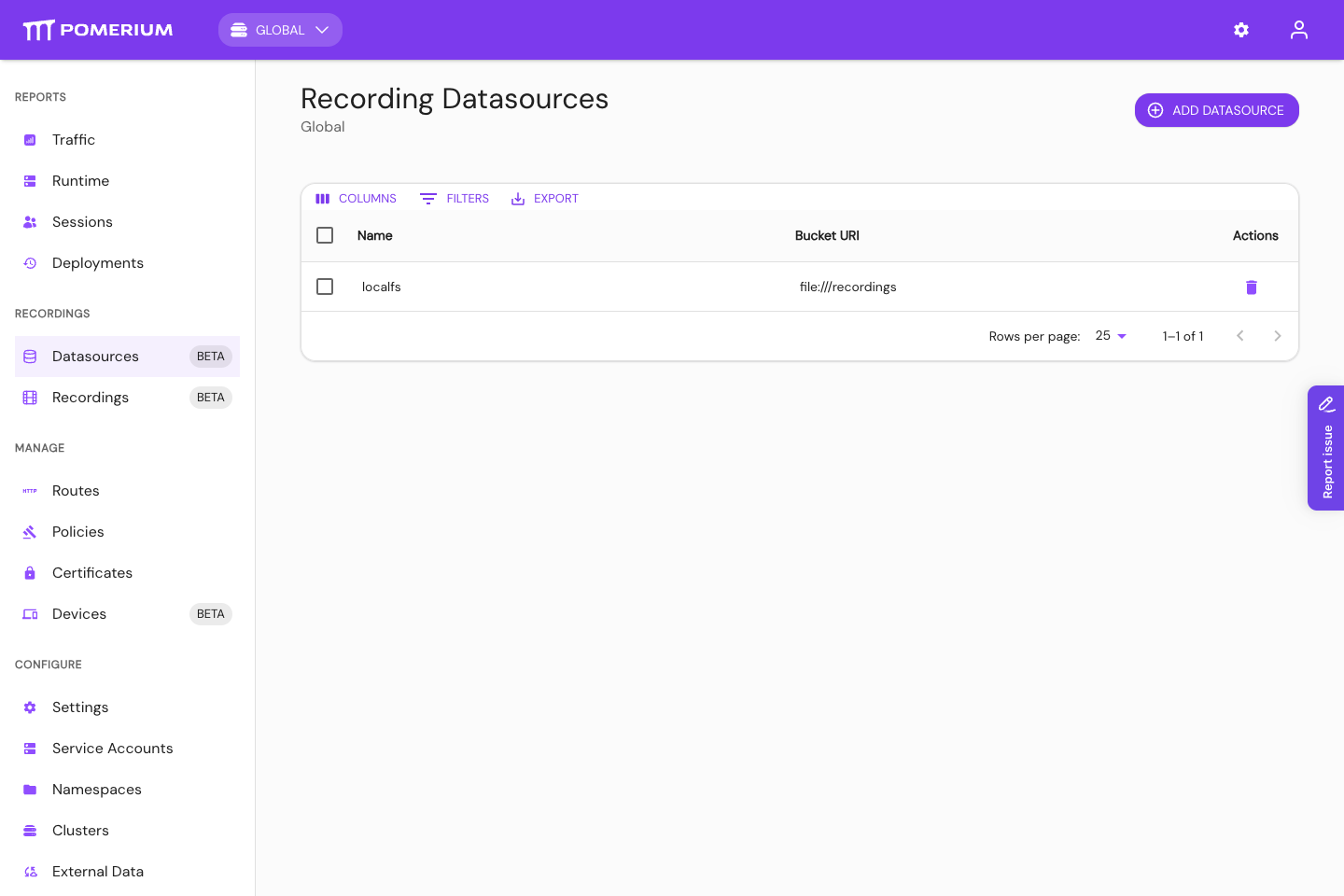Click the Service Accounts icon
This screenshot has width=1344, height=896.
pyautogui.click(x=30, y=749)
